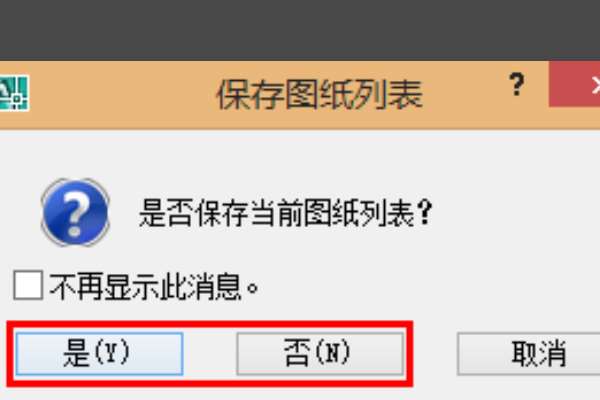Decline saving with the 否(N) button
Viewport: 600px width, 400px height.
[320, 354]
